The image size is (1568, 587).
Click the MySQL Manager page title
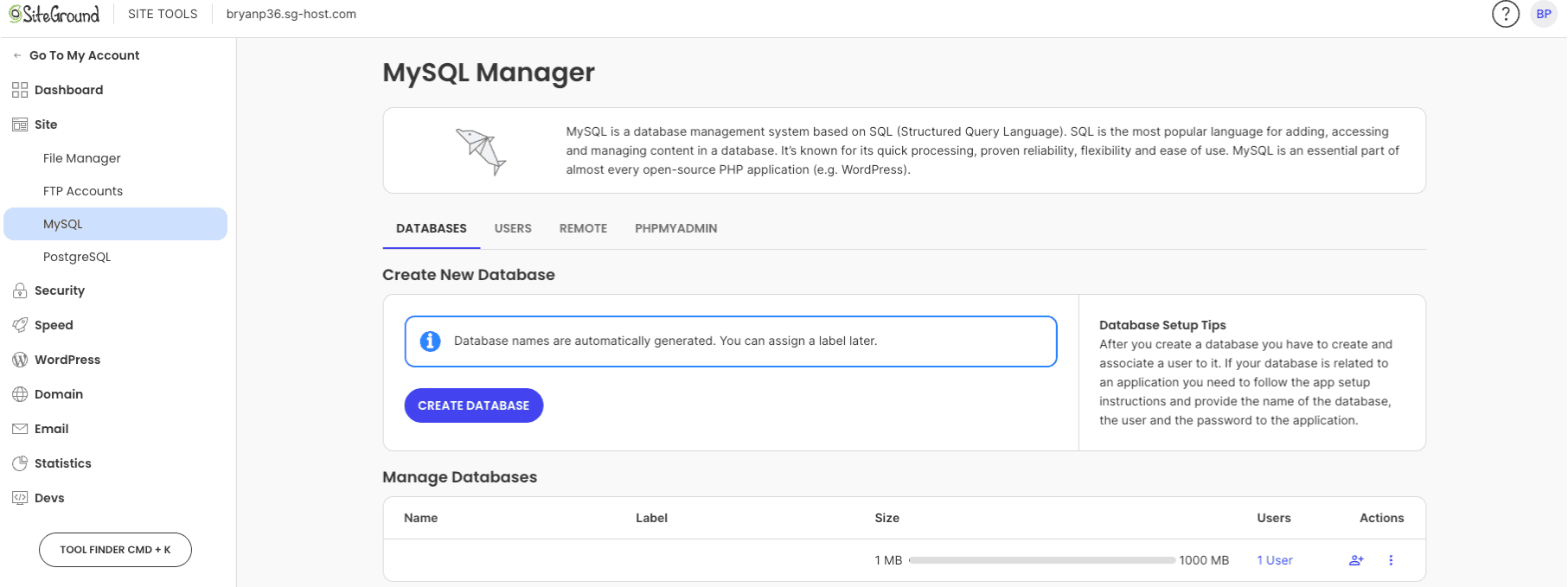click(489, 73)
